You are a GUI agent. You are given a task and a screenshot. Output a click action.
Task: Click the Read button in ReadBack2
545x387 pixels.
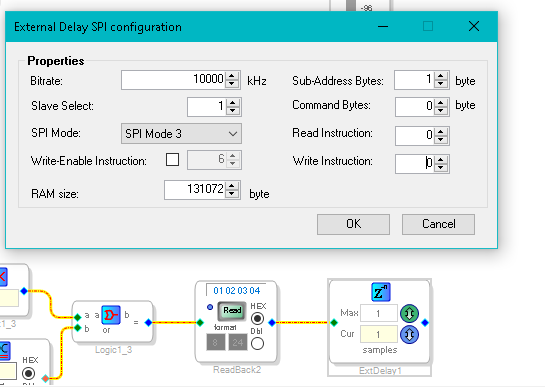pyautogui.click(x=232, y=311)
